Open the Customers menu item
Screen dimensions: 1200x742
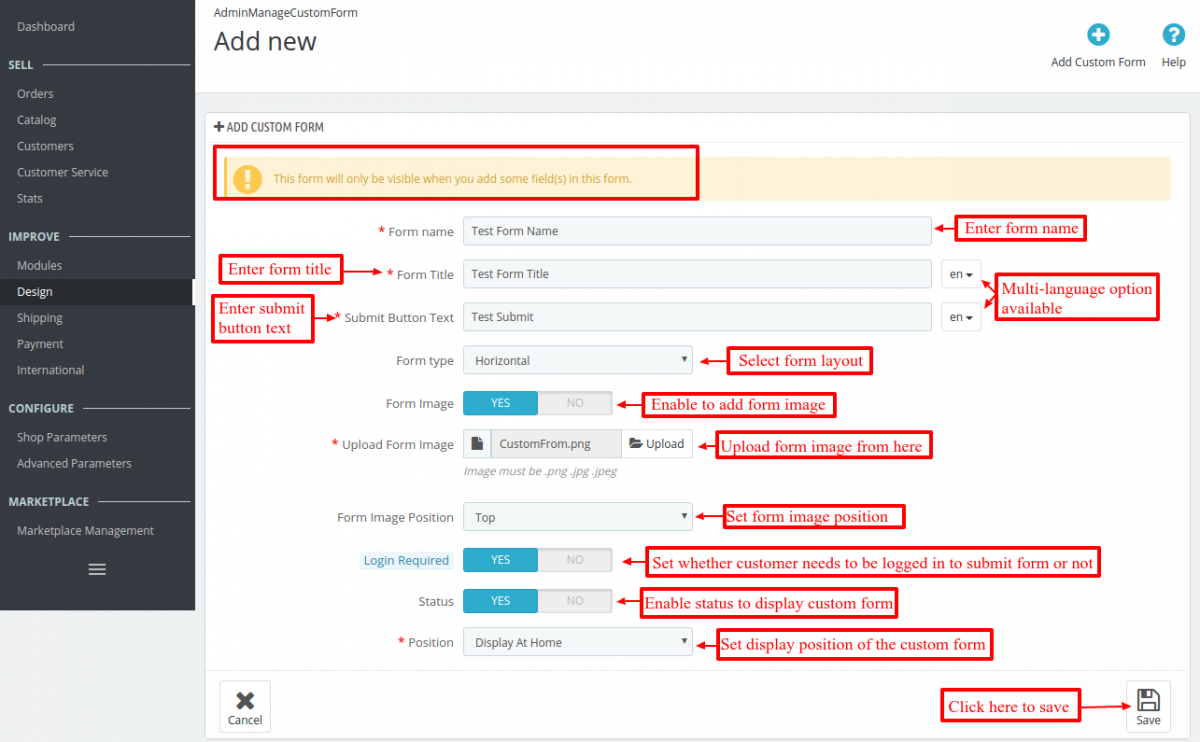[x=45, y=146]
